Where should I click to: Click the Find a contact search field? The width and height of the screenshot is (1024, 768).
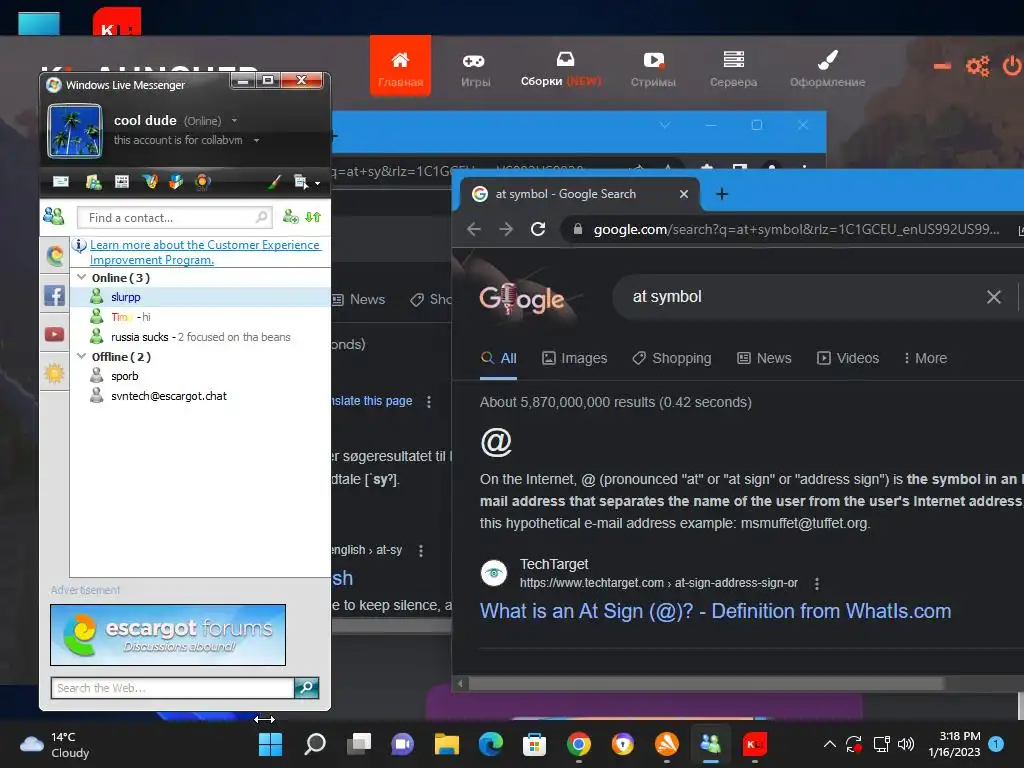click(x=174, y=217)
